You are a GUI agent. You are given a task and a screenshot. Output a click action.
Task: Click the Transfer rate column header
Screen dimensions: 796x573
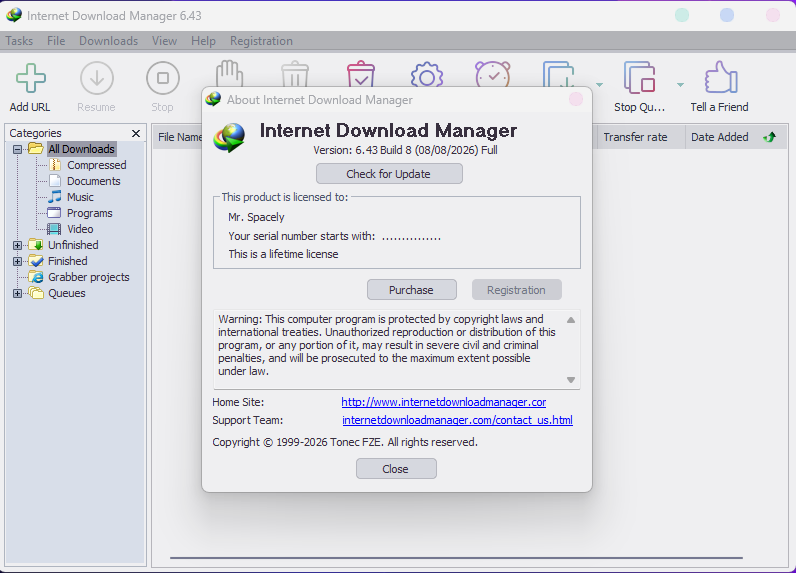pos(639,137)
